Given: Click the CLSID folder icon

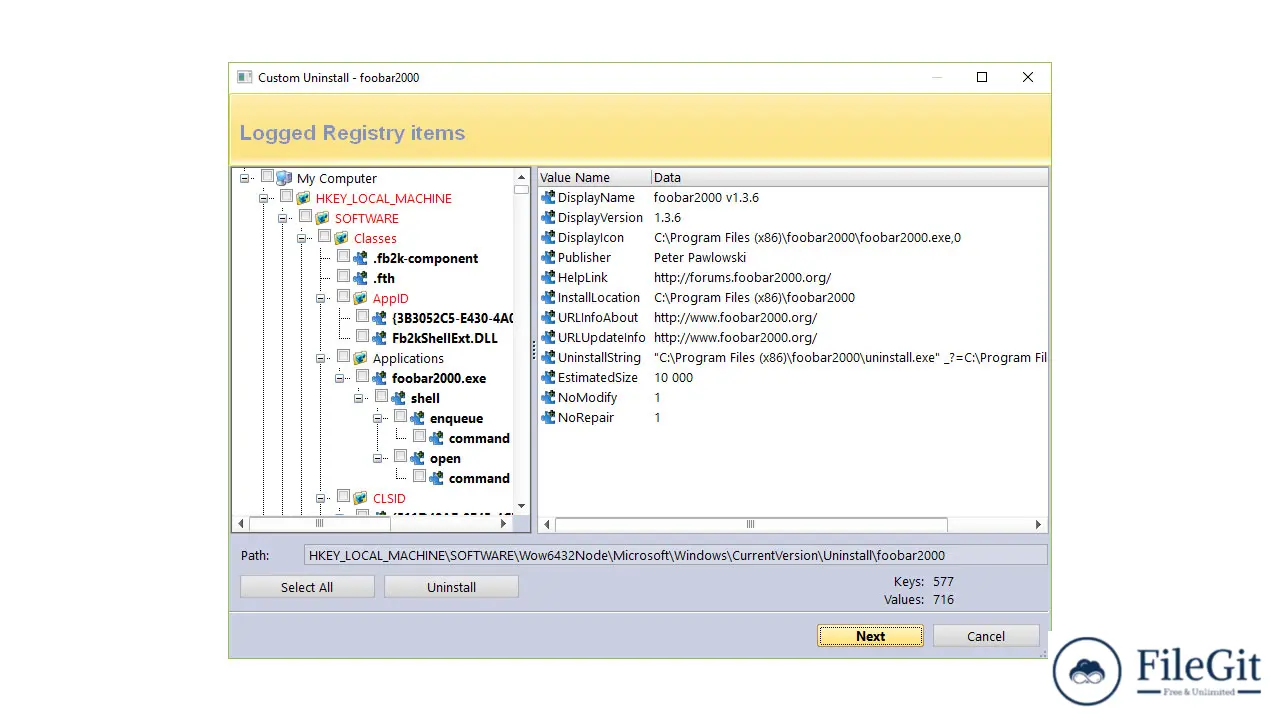Looking at the screenshot, I should (360, 498).
